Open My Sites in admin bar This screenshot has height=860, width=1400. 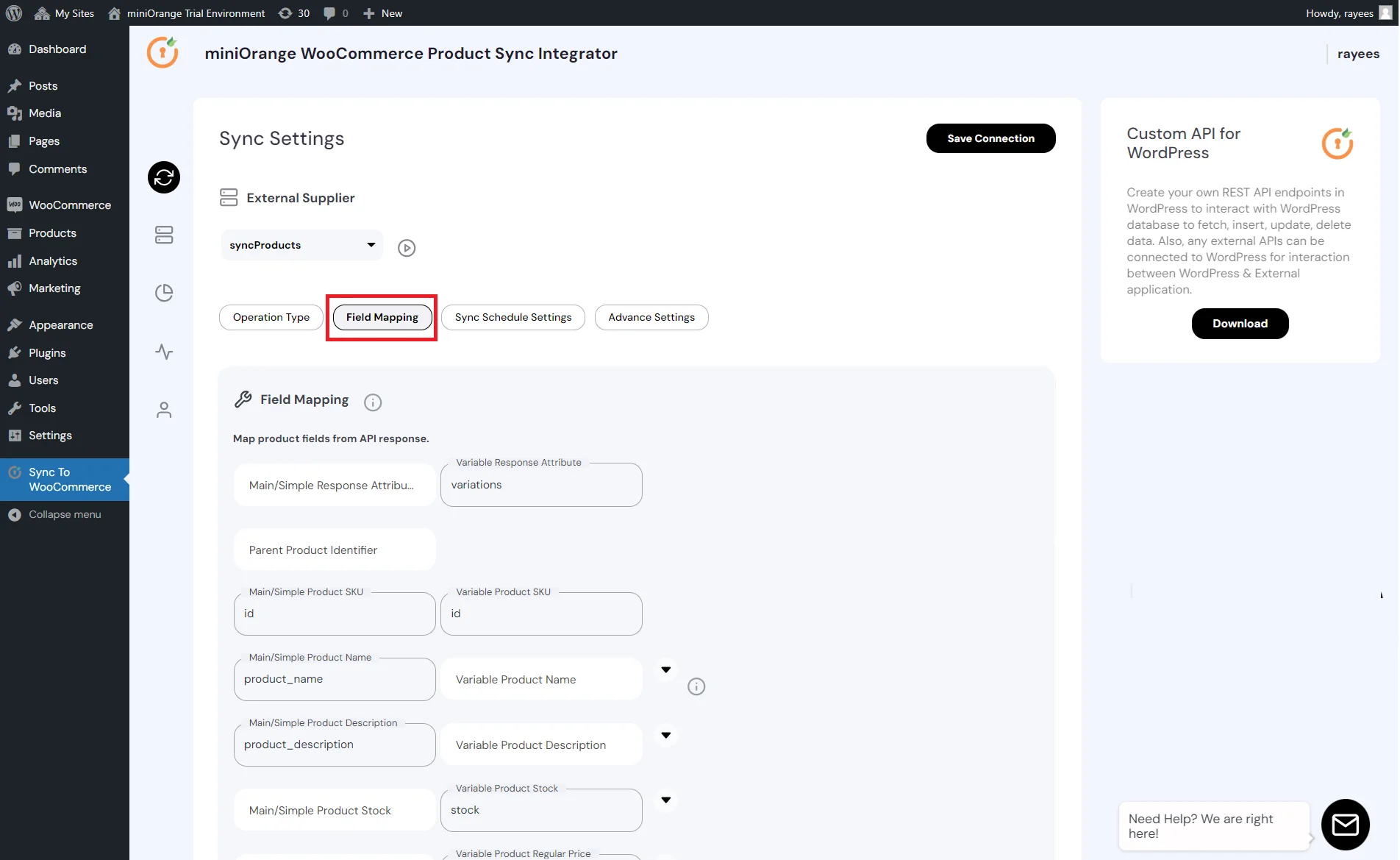click(x=64, y=13)
